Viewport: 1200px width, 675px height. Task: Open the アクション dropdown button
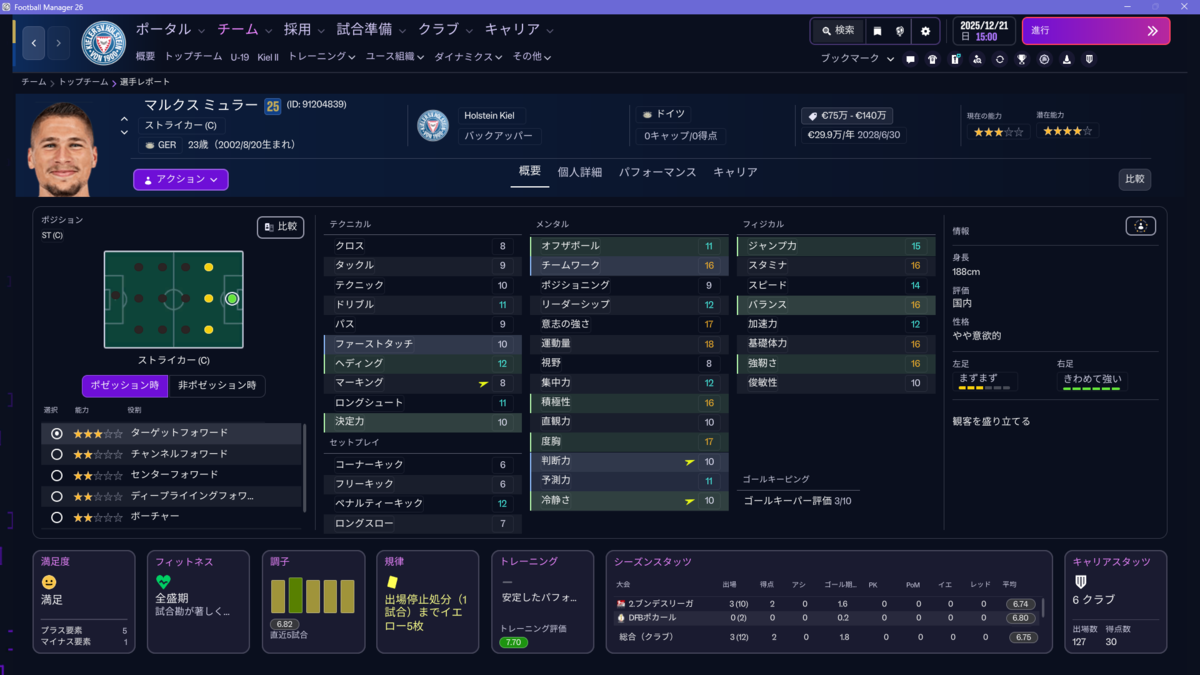click(x=180, y=180)
